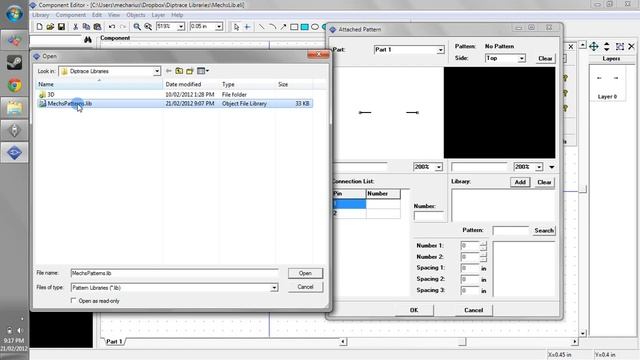Screen dimensions: 640x360
Task: Click the Clear button next to Side
Action: (x=545, y=58)
